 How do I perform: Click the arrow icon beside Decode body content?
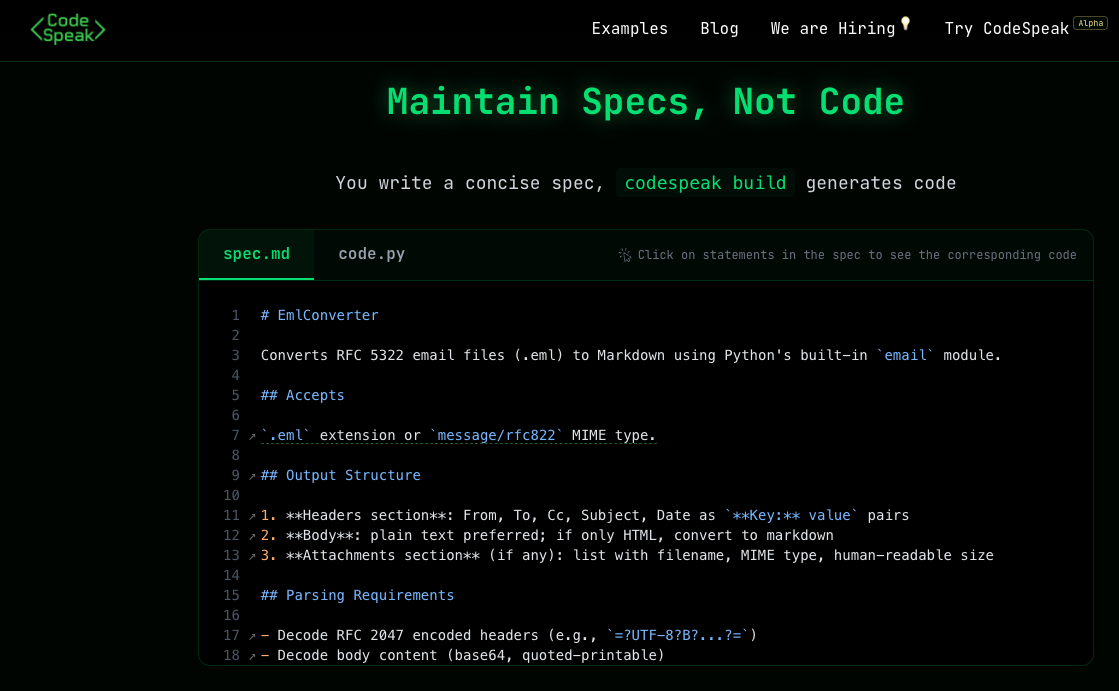[252, 656]
